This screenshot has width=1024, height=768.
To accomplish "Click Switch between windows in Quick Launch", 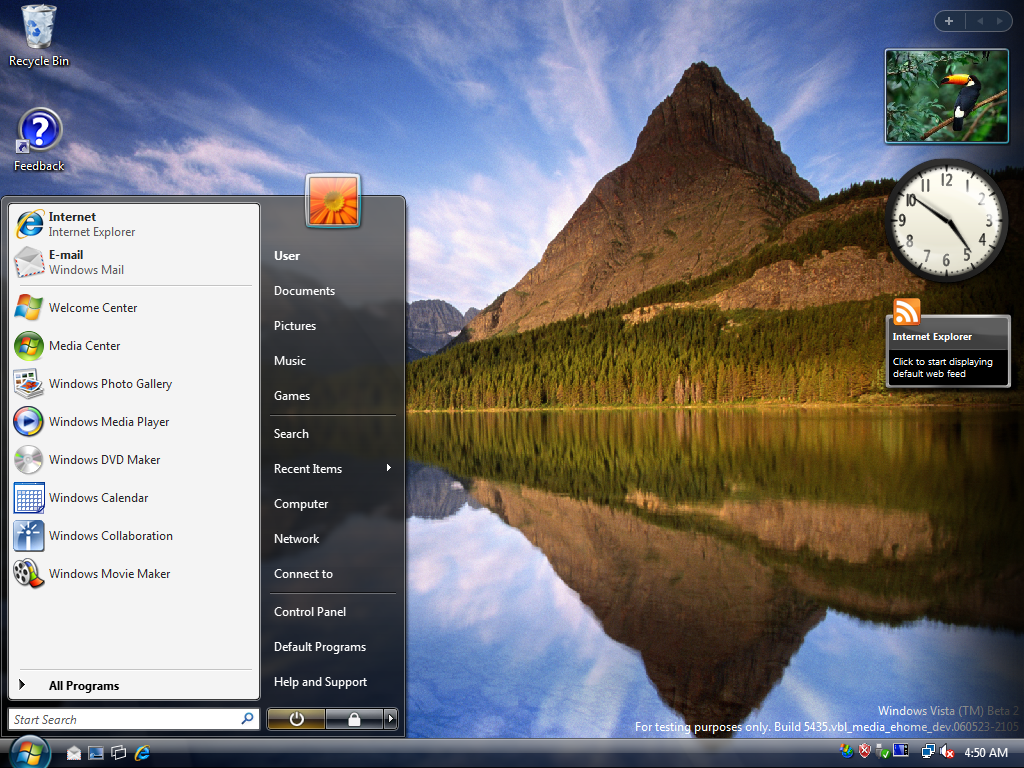I will point(119,752).
